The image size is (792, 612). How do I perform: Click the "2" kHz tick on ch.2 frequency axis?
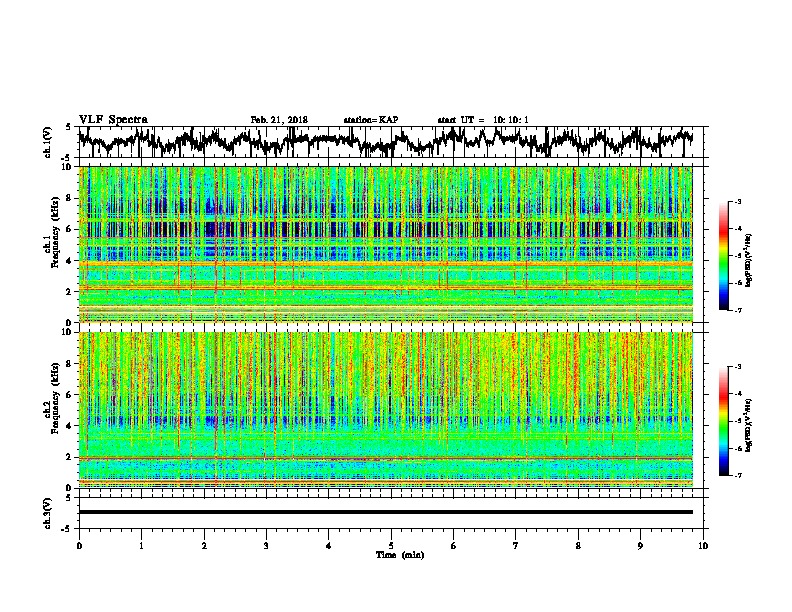[70, 457]
